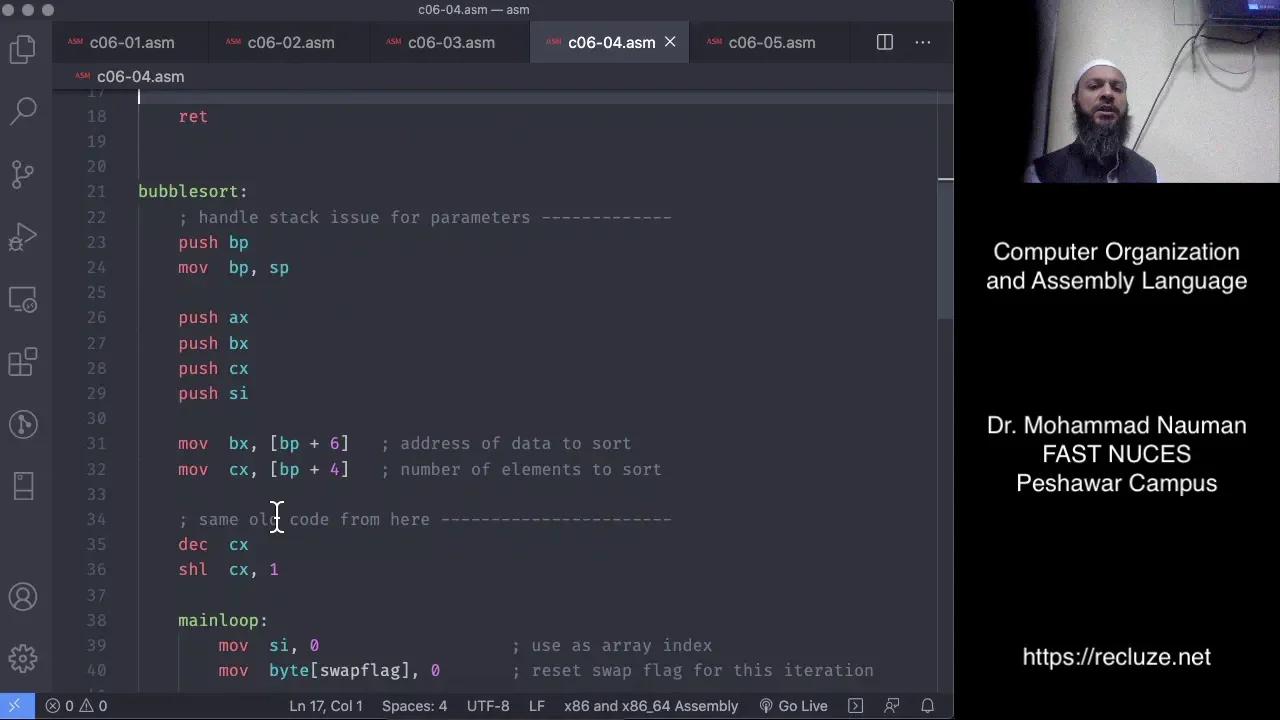
Task: Click Go Live in the status bar
Action: click(x=793, y=706)
